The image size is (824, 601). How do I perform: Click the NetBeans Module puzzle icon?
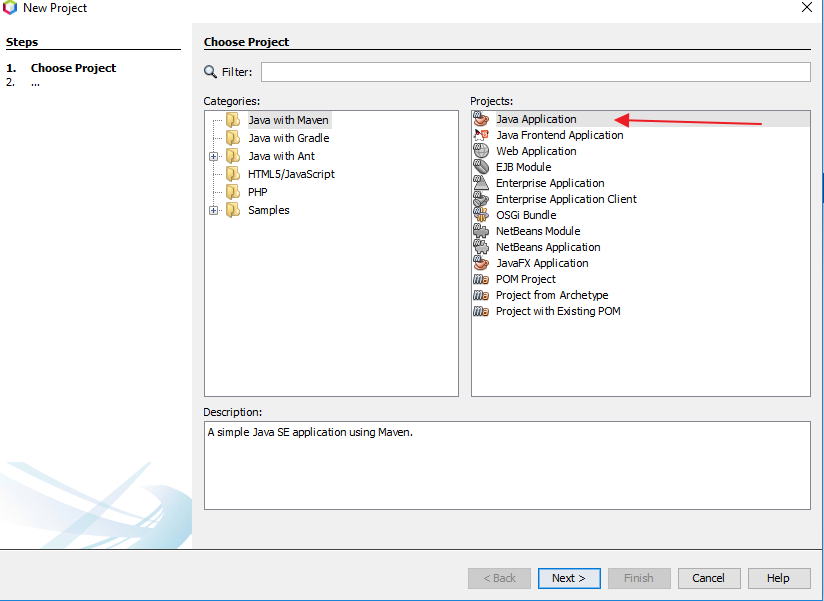tap(481, 231)
